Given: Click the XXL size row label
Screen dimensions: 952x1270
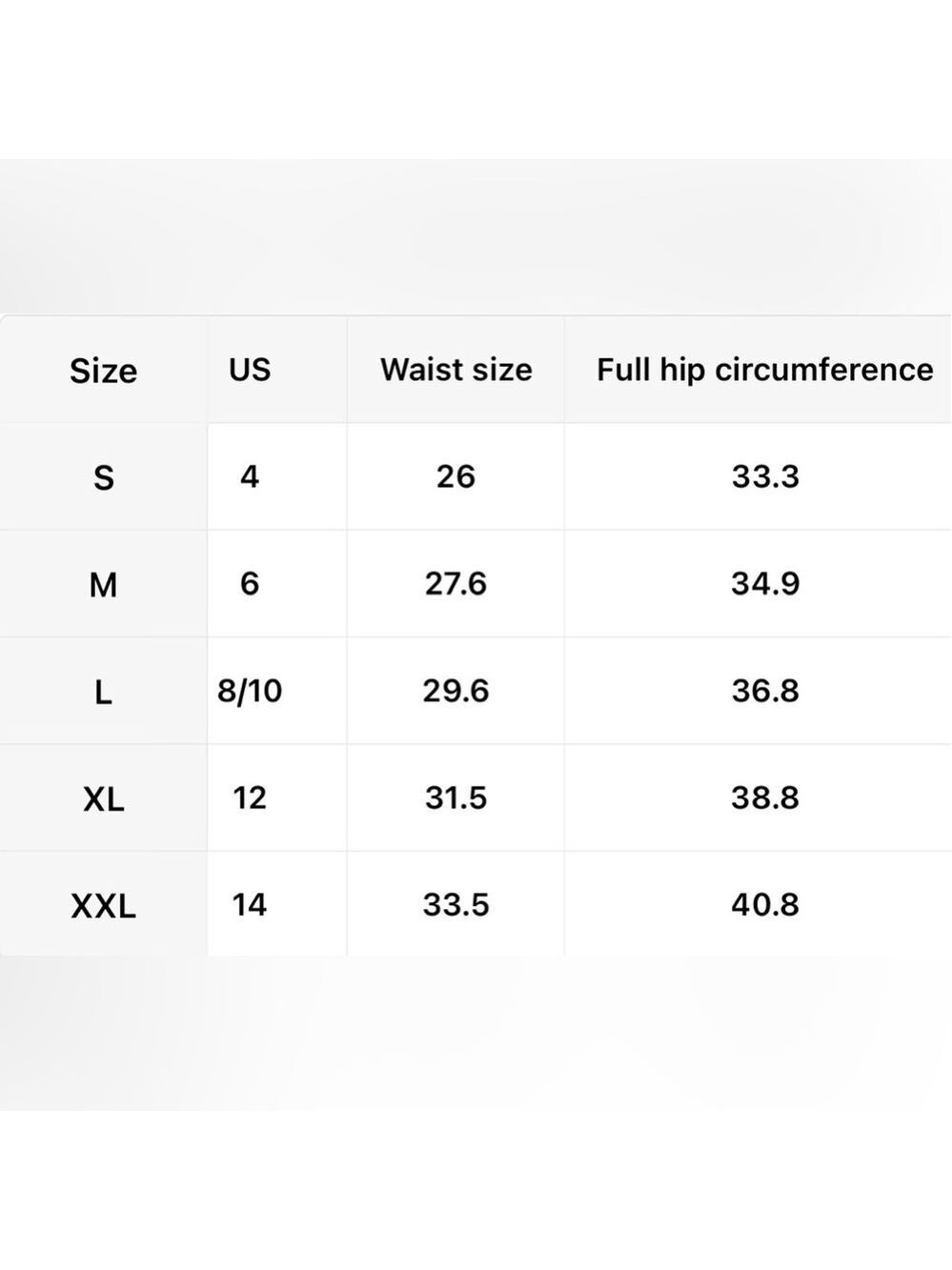Looking at the screenshot, I should click(103, 905).
